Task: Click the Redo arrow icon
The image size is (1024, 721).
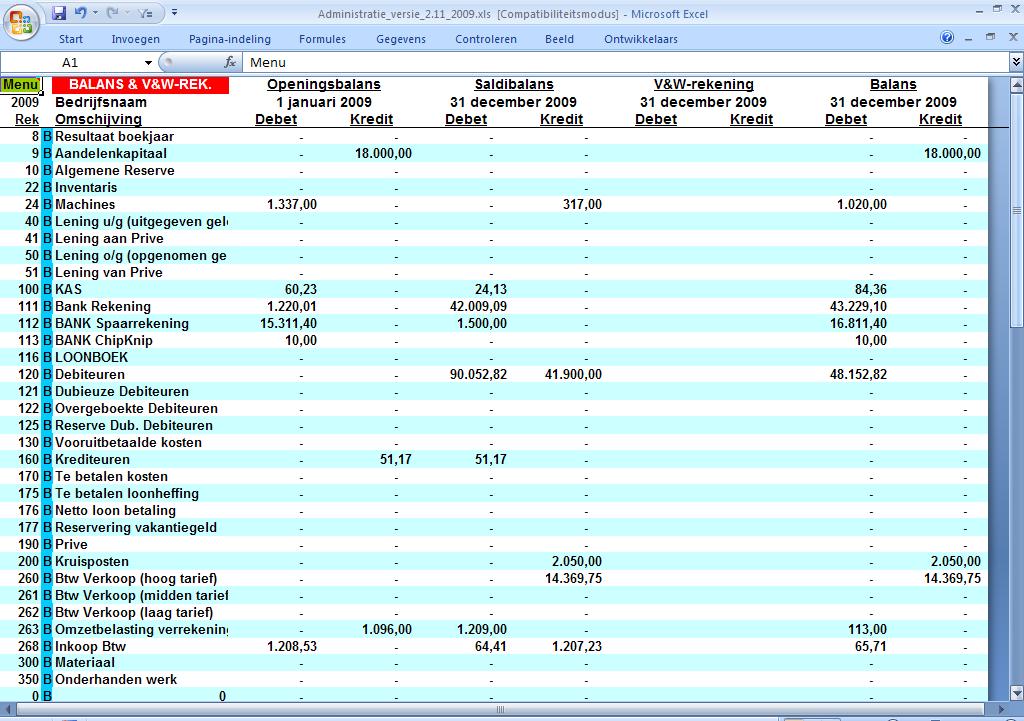Action: [x=112, y=13]
